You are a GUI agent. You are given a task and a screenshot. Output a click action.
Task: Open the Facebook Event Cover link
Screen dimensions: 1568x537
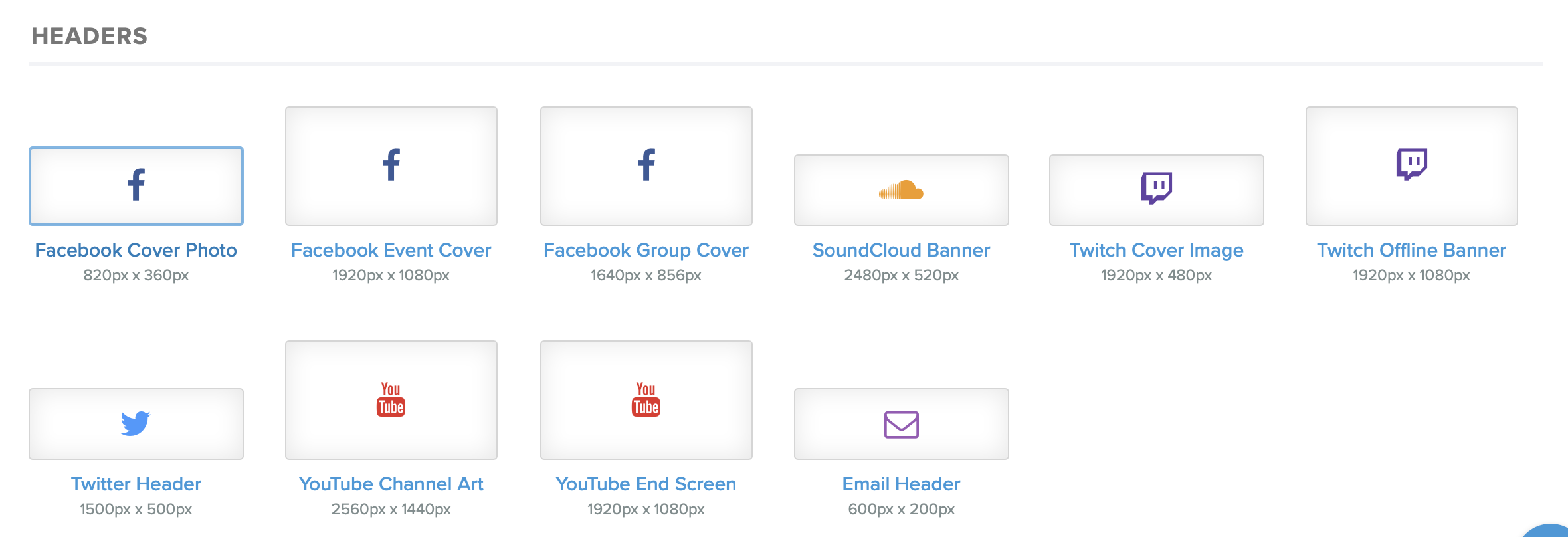point(391,250)
